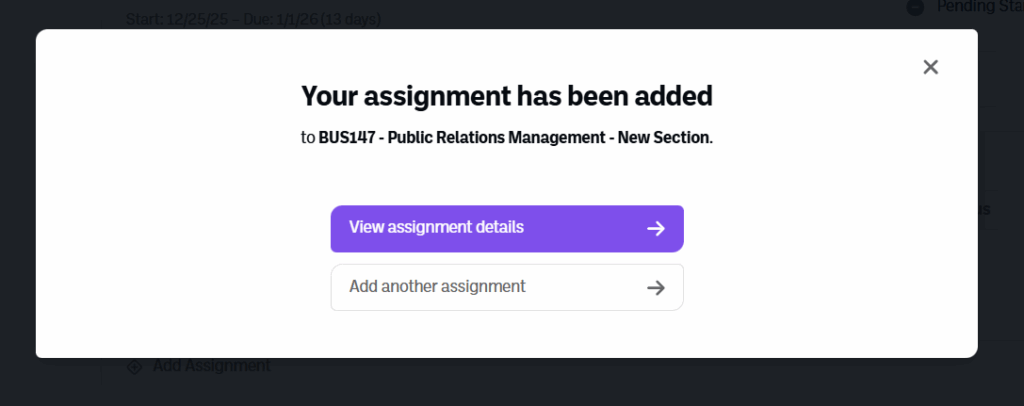Open View assignment details

pyautogui.click(x=507, y=228)
